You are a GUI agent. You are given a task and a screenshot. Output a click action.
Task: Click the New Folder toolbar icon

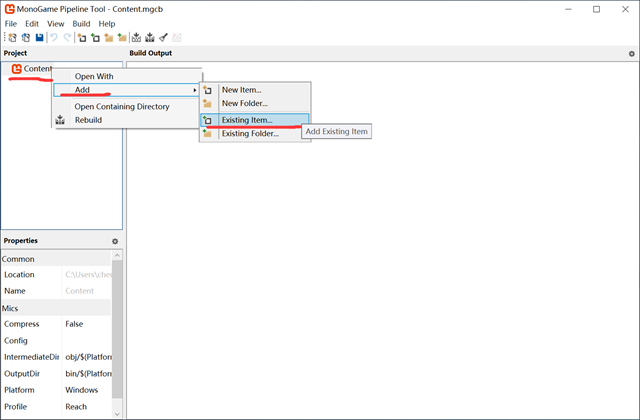108,37
